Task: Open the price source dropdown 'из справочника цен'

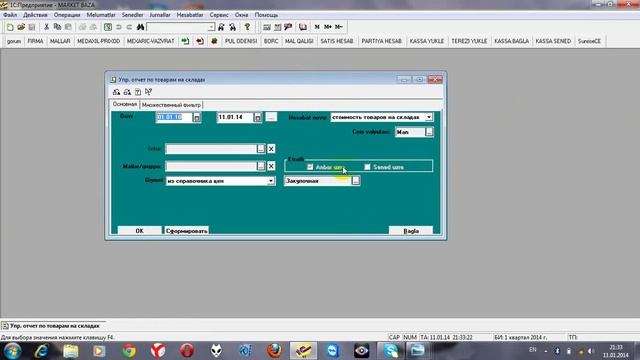Action: click(271, 181)
